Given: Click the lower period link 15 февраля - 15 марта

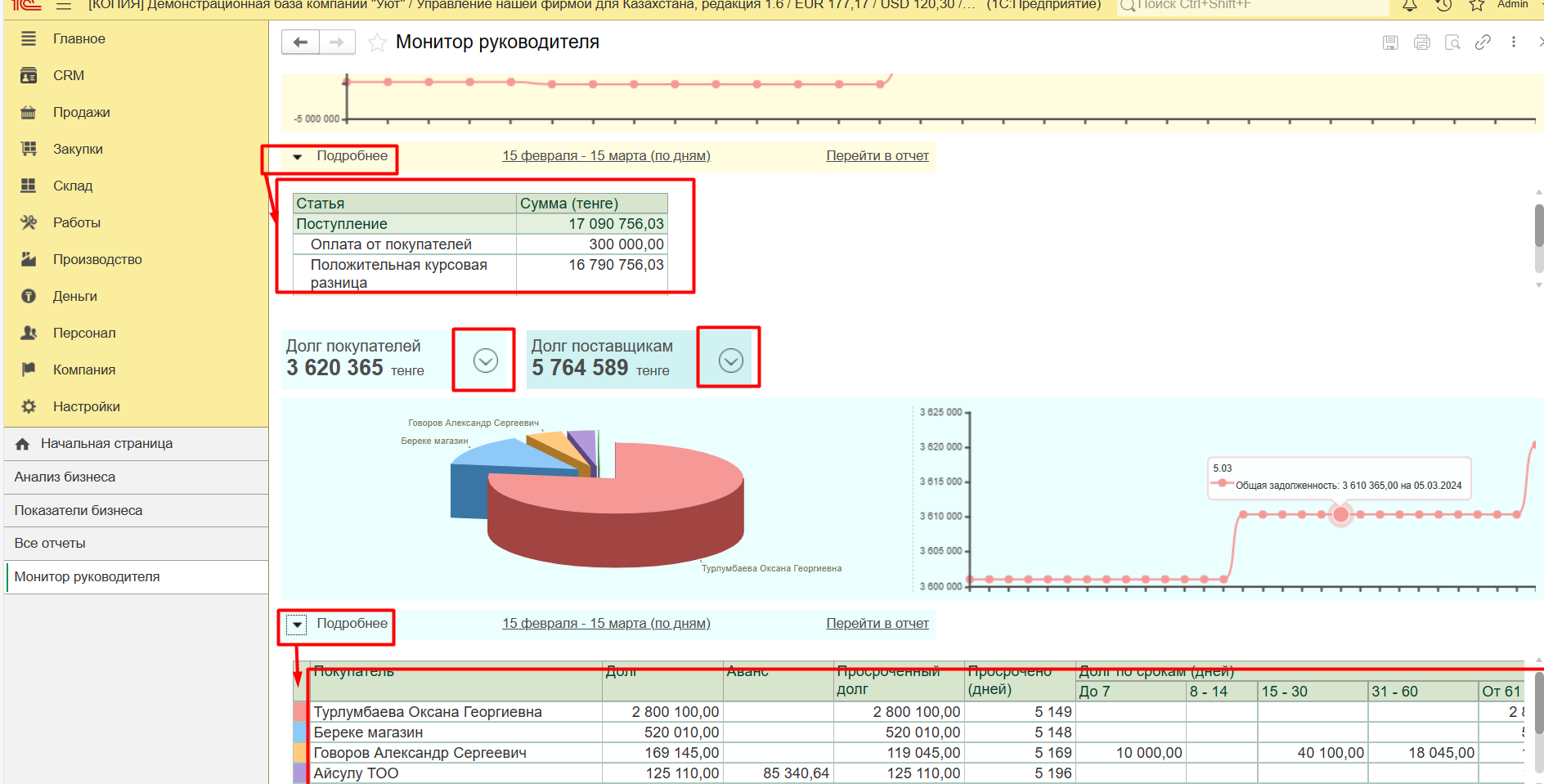Looking at the screenshot, I should coord(606,624).
